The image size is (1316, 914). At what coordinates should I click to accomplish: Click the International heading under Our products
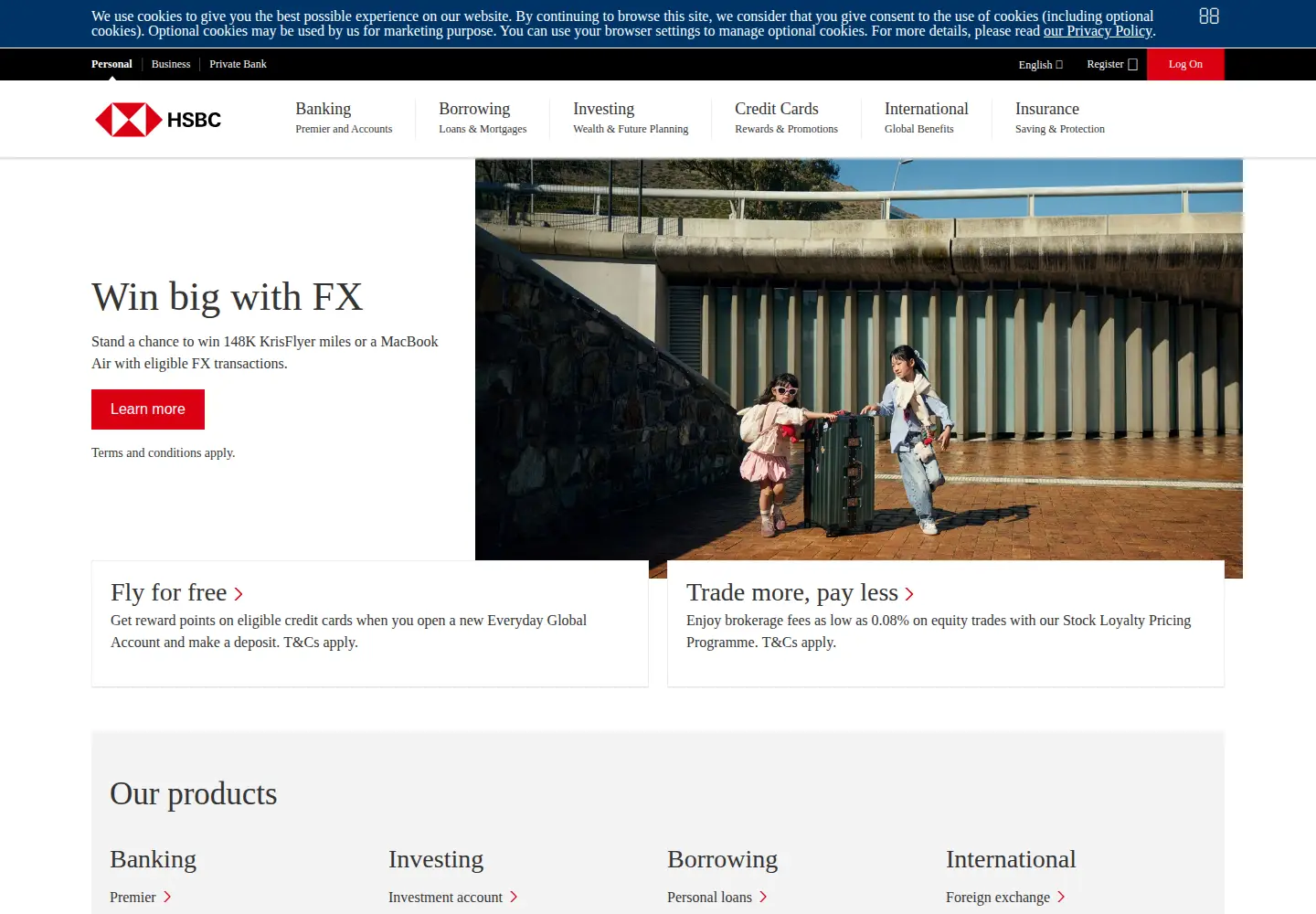coord(1011,859)
